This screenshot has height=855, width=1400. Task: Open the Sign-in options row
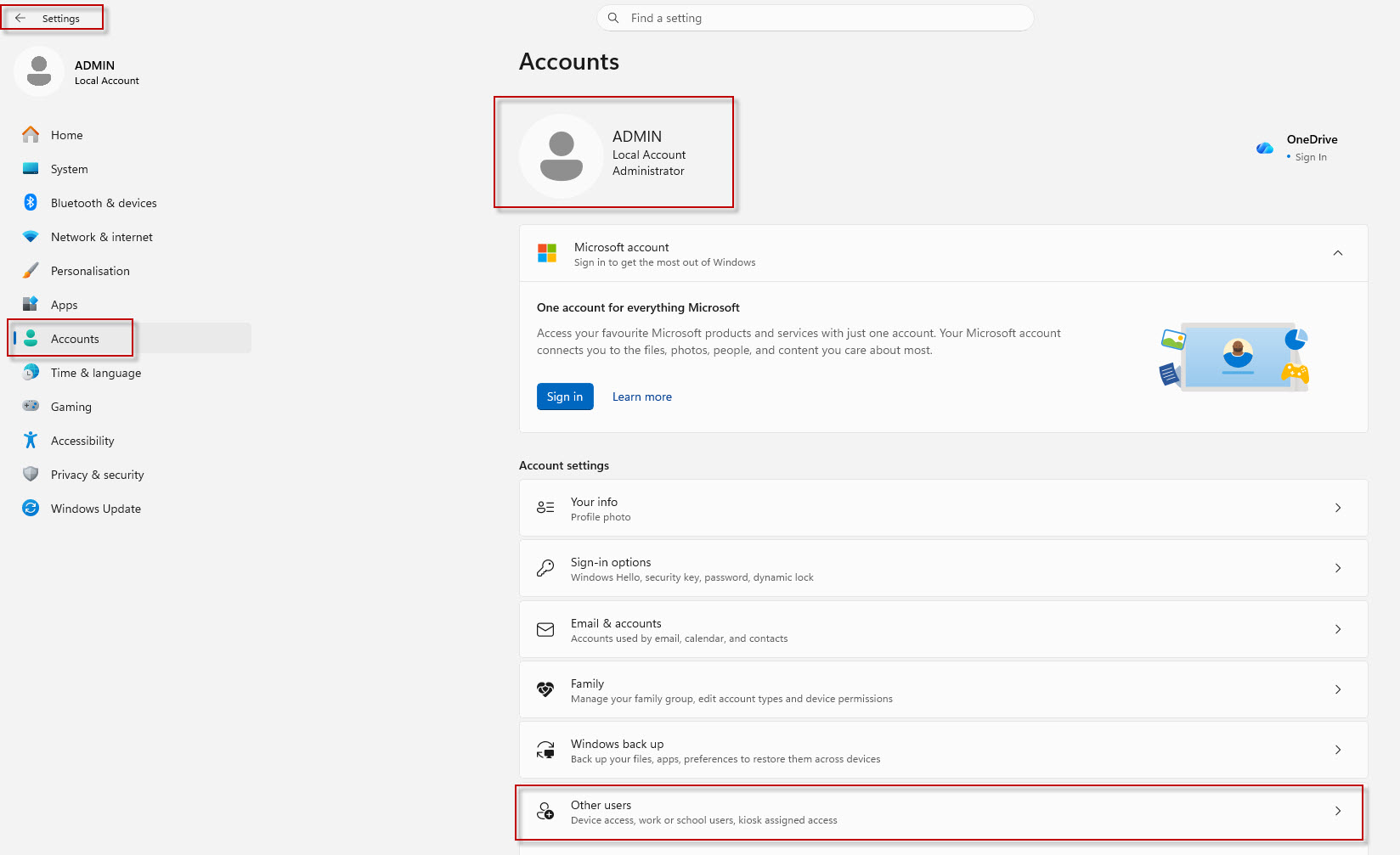point(943,568)
